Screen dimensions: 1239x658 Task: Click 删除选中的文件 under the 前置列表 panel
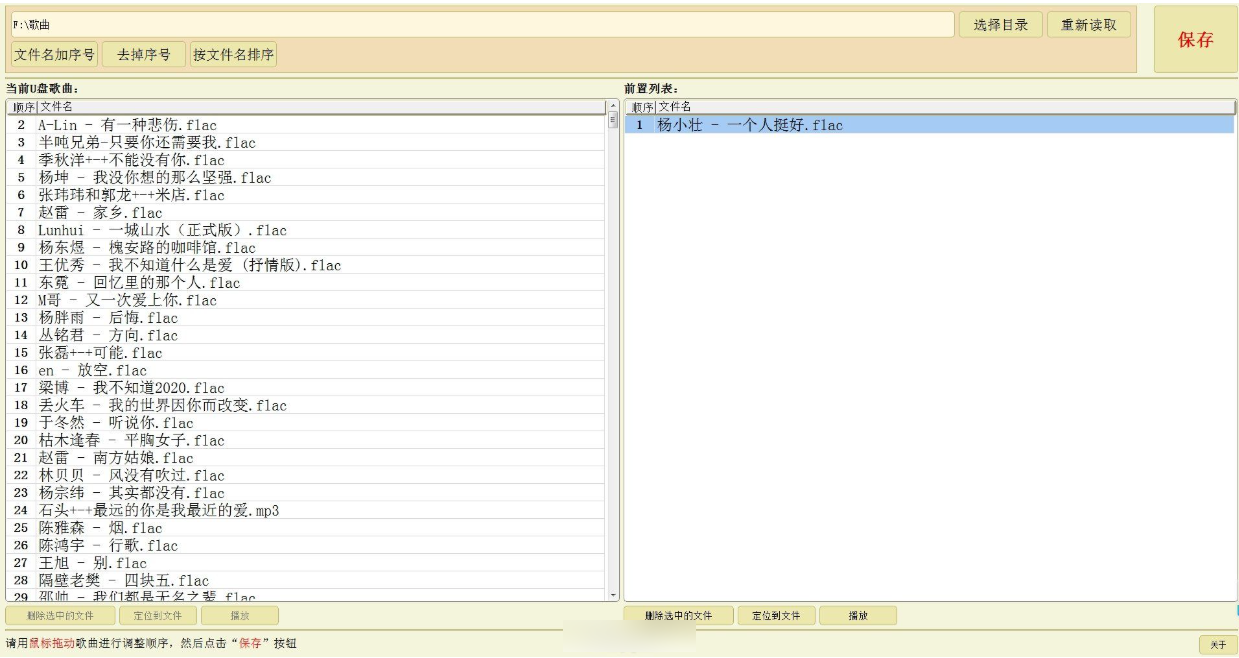678,616
